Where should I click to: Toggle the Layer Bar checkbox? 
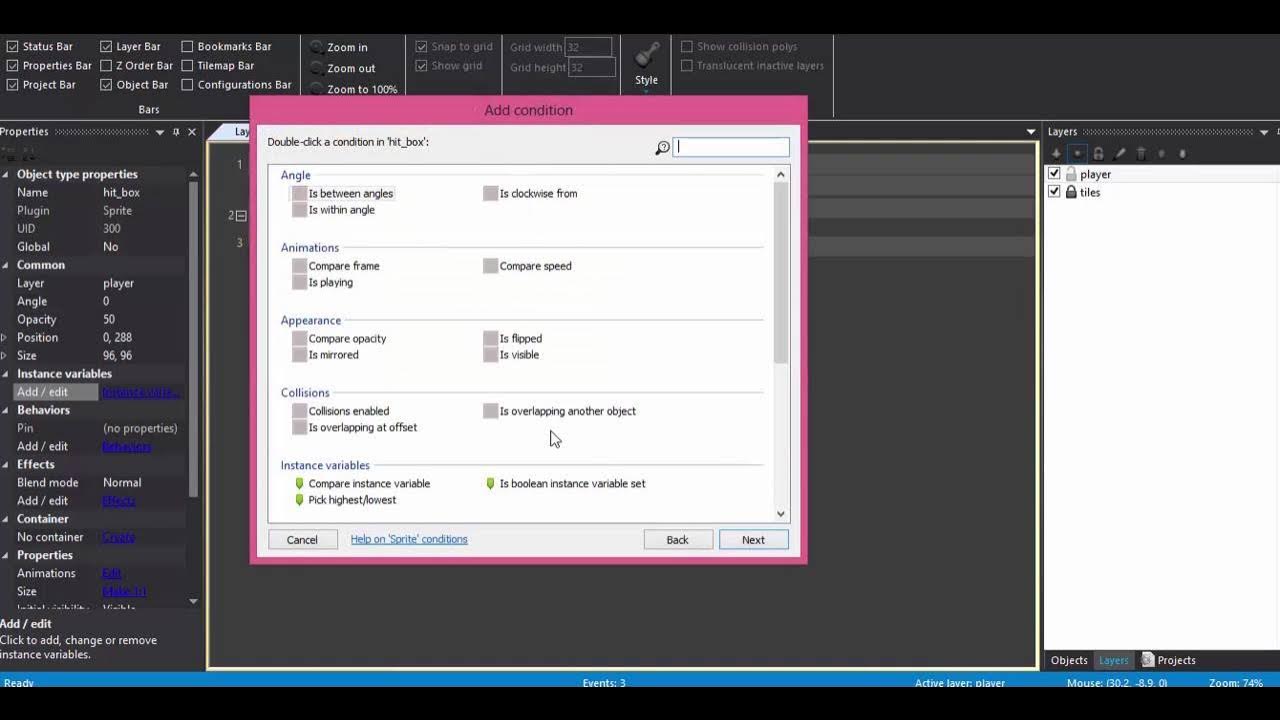click(x=106, y=46)
